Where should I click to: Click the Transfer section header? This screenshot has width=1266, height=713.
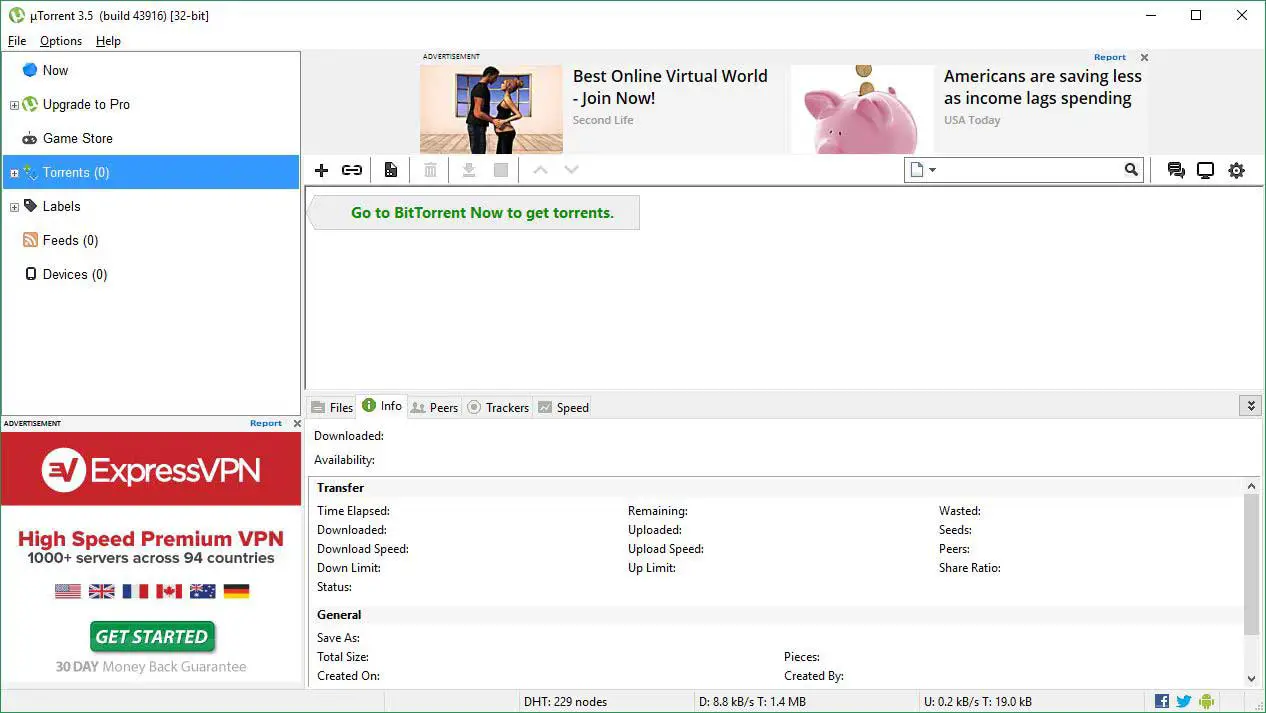click(340, 488)
